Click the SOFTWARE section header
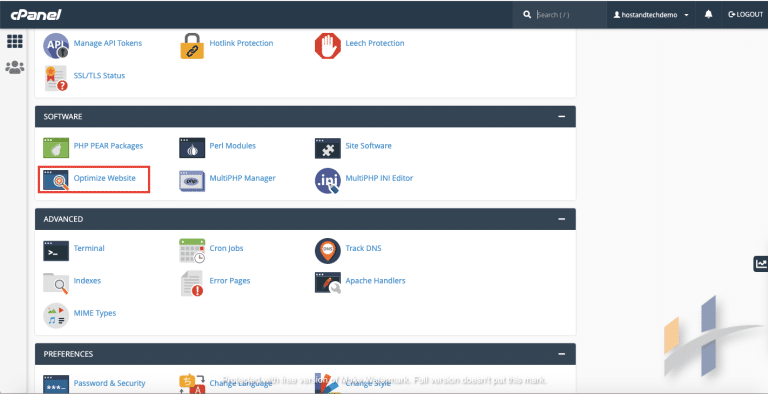The image size is (768, 394). click(305, 117)
